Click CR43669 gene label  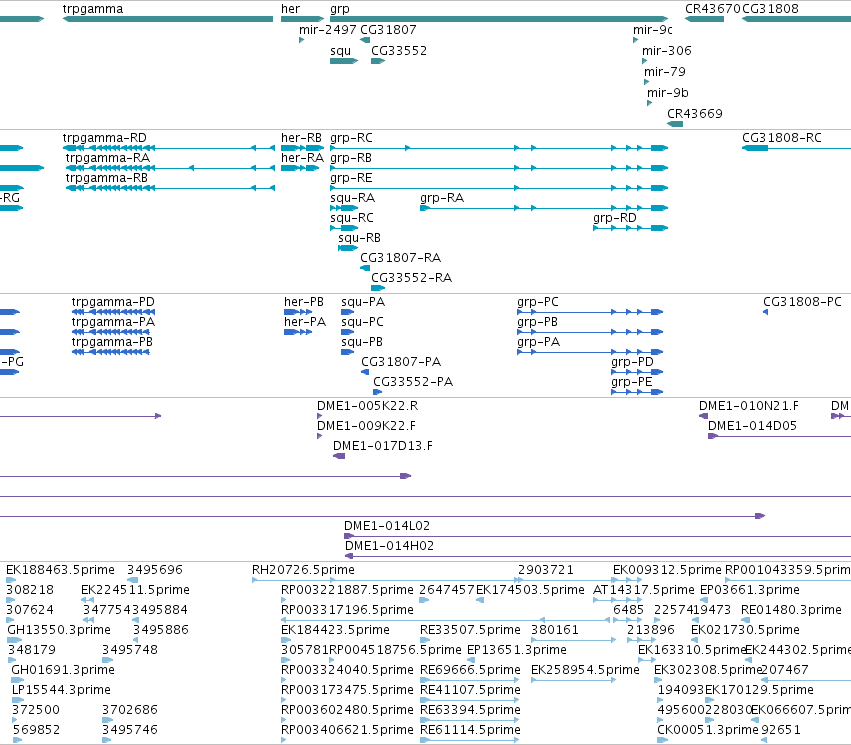click(x=695, y=114)
